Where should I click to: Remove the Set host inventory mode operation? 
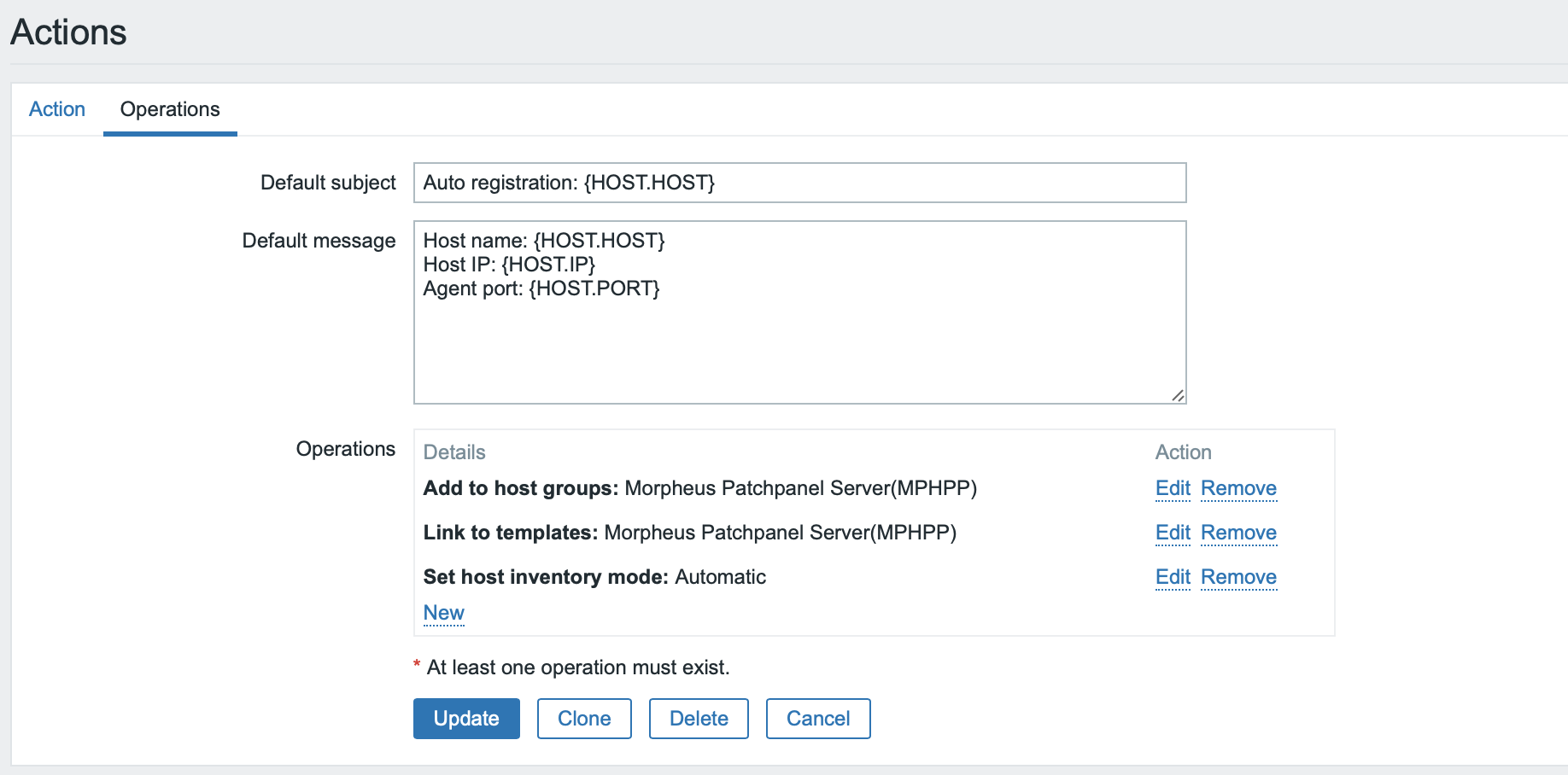click(1238, 577)
